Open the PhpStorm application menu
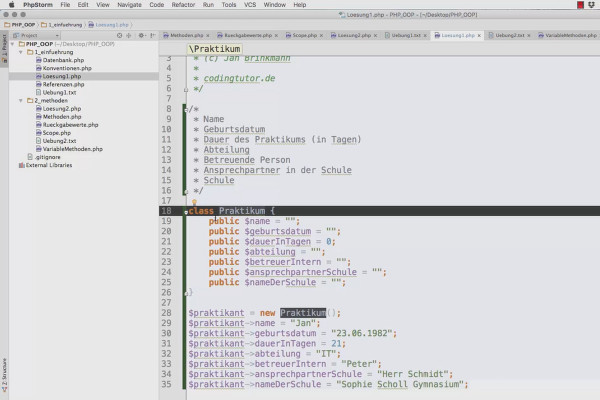This screenshot has width=600, height=400. [38, 5]
